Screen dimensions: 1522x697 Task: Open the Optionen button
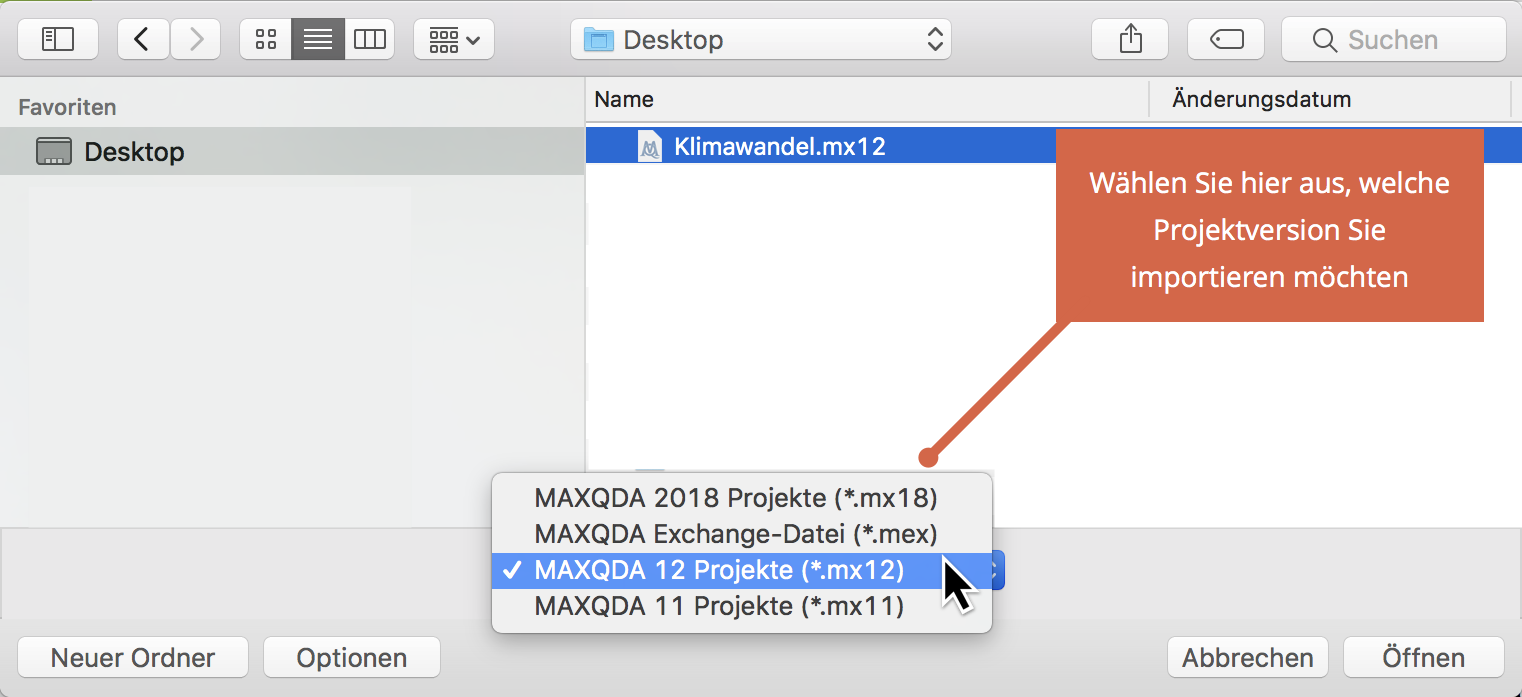pos(352,658)
